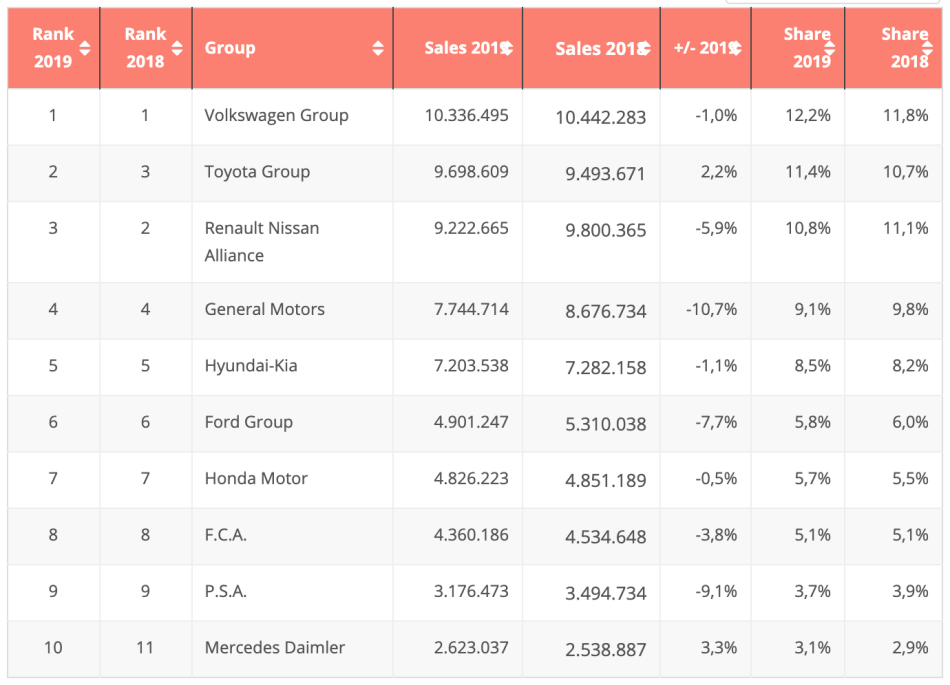The height and width of the screenshot is (685, 950).
Task: Sort by Sales 2019 using header arrows
Action: point(508,48)
